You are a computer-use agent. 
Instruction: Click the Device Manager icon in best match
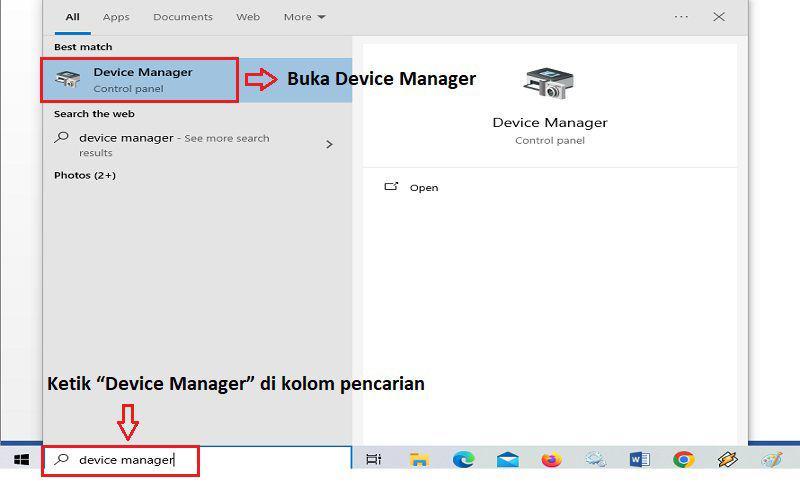(x=68, y=80)
